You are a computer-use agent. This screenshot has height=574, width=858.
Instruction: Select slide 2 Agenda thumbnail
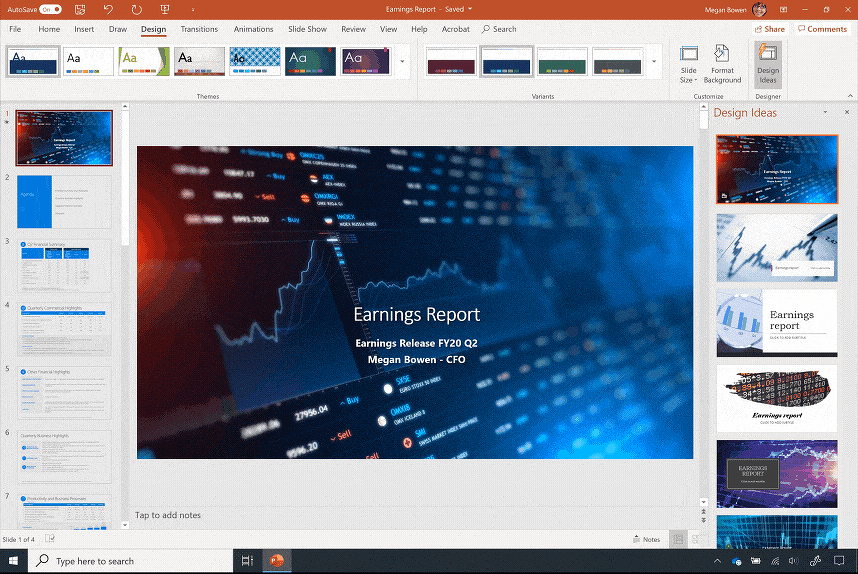[x=64, y=202]
